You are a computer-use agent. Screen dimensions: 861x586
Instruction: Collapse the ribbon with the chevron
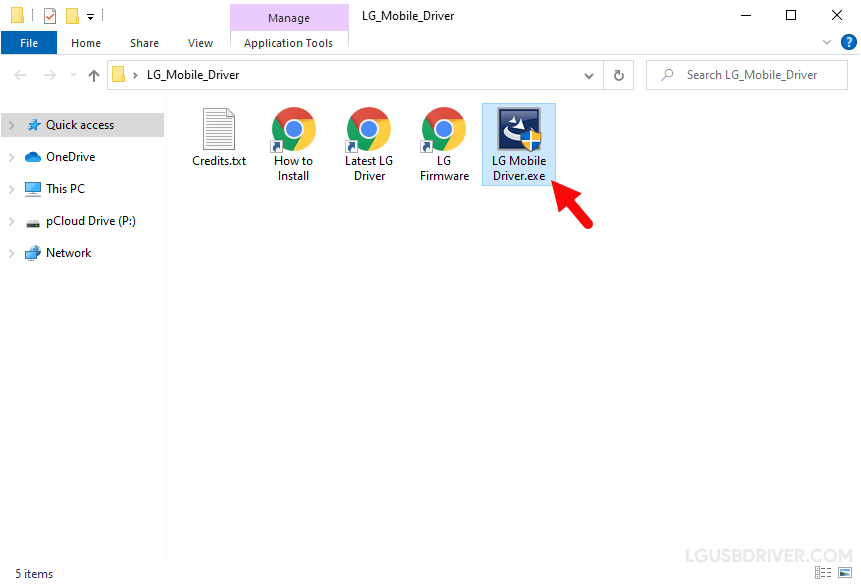(x=826, y=42)
